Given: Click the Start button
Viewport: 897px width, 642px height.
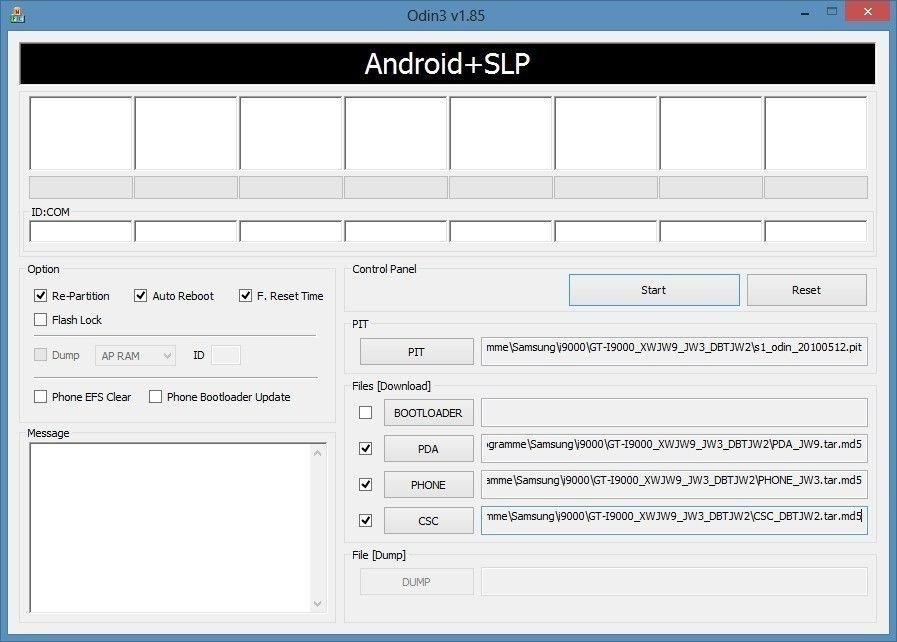Looking at the screenshot, I should 654,290.
